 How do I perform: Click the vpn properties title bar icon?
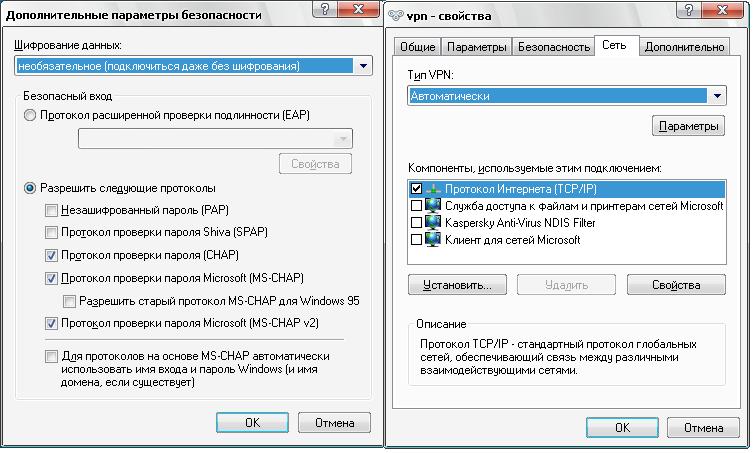pos(395,16)
